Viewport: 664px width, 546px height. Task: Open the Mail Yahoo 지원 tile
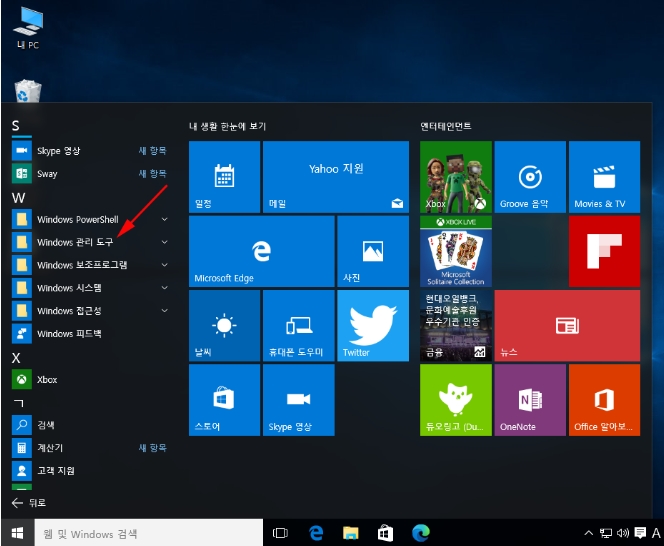336,177
